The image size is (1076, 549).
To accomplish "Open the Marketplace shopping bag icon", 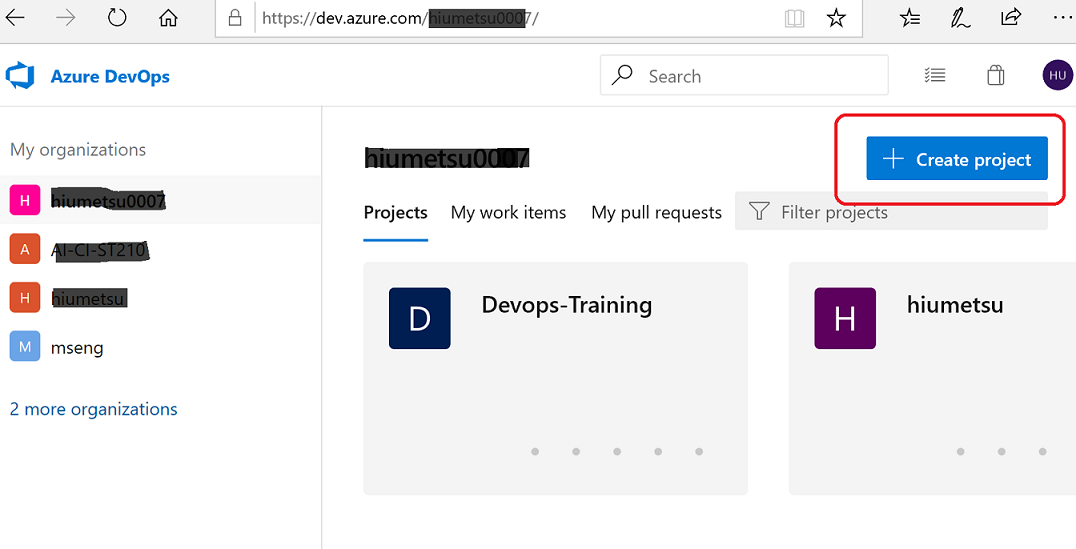I will point(996,75).
